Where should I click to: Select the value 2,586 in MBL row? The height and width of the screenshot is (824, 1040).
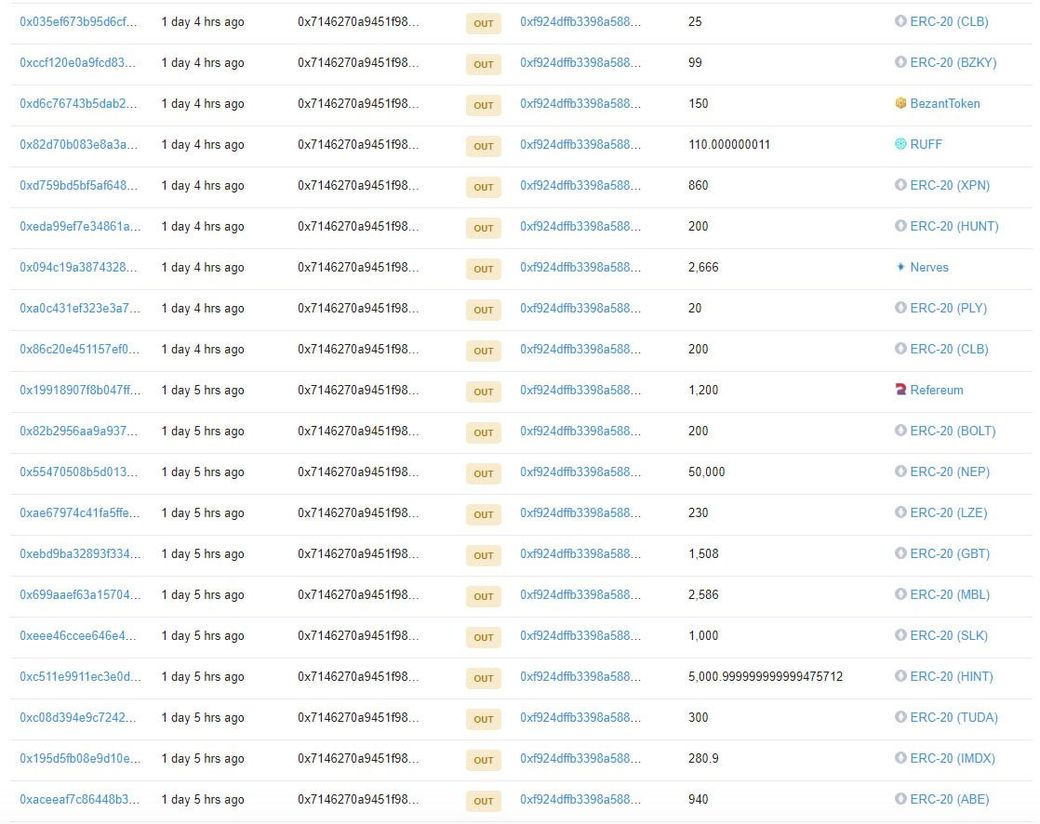pyautogui.click(x=703, y=594)
